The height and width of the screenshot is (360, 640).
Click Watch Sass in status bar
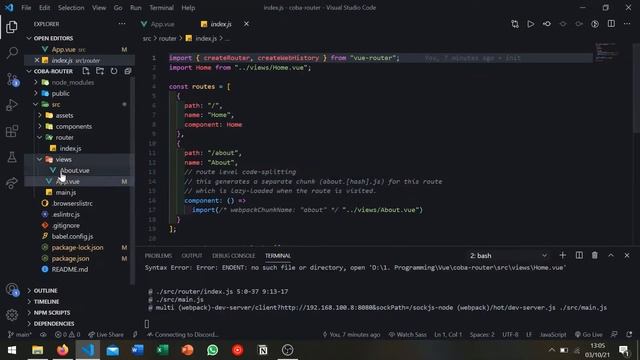click(407, 334)
